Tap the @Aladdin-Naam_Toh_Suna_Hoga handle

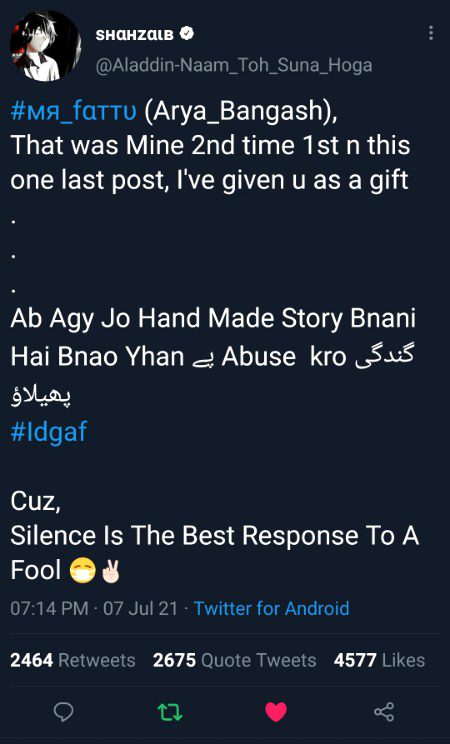[x=234, y=65]
